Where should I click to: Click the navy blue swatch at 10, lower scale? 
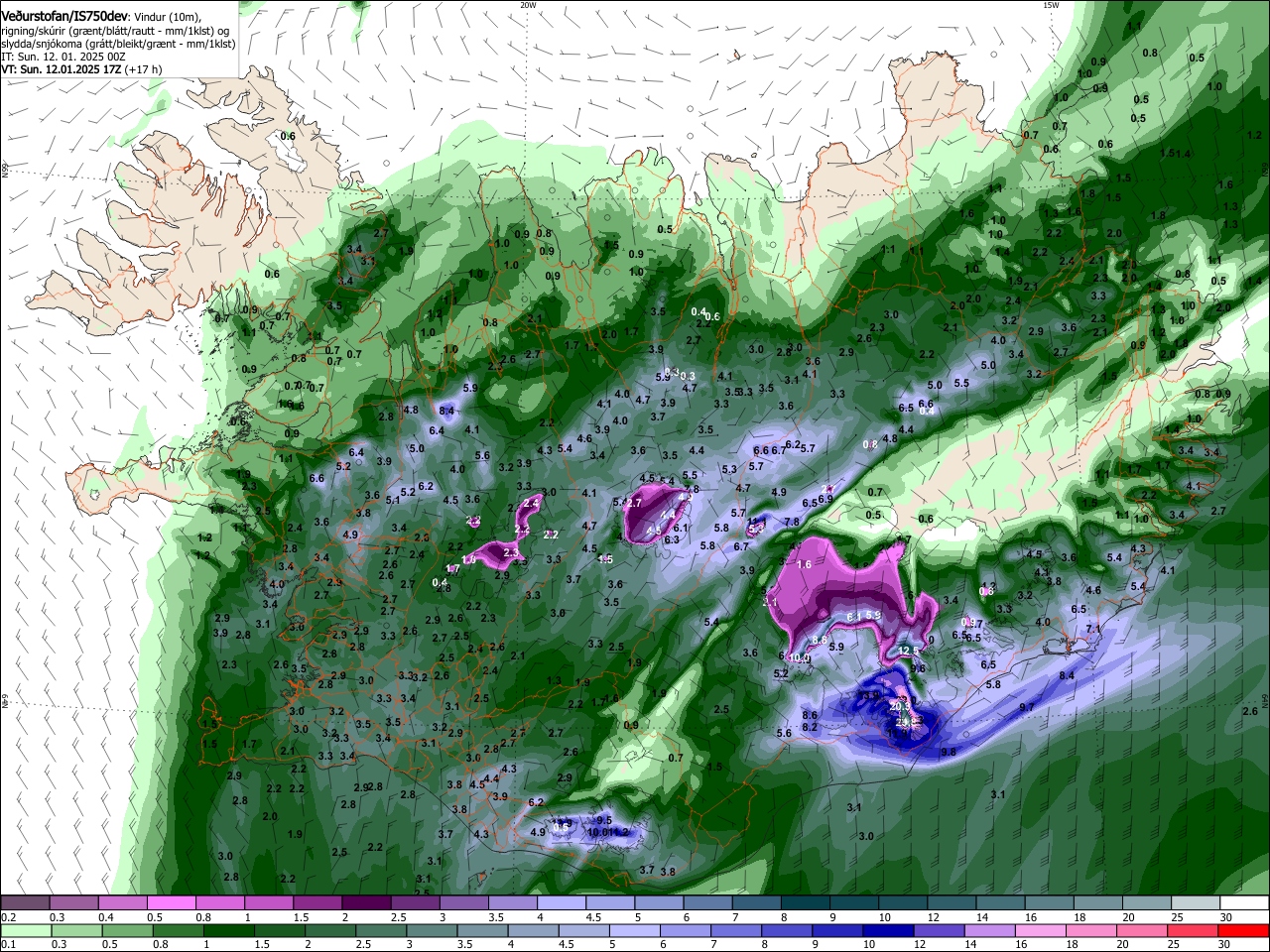pos(888,930)
